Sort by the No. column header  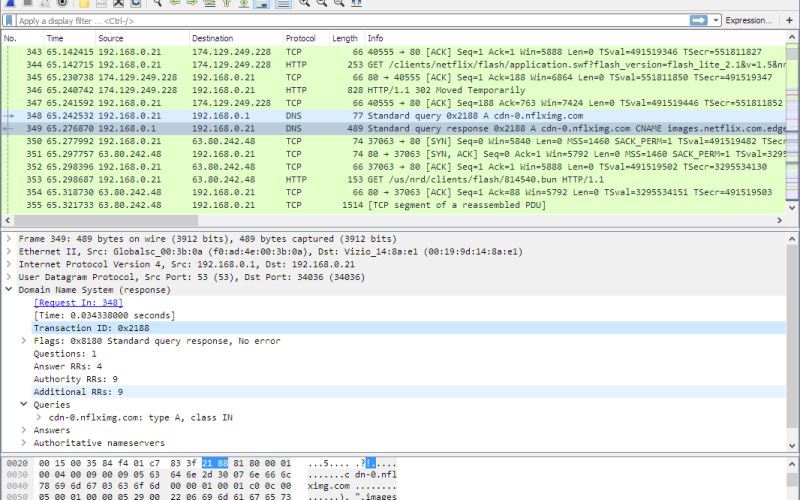pyautogui.click(x=22, y=38)
